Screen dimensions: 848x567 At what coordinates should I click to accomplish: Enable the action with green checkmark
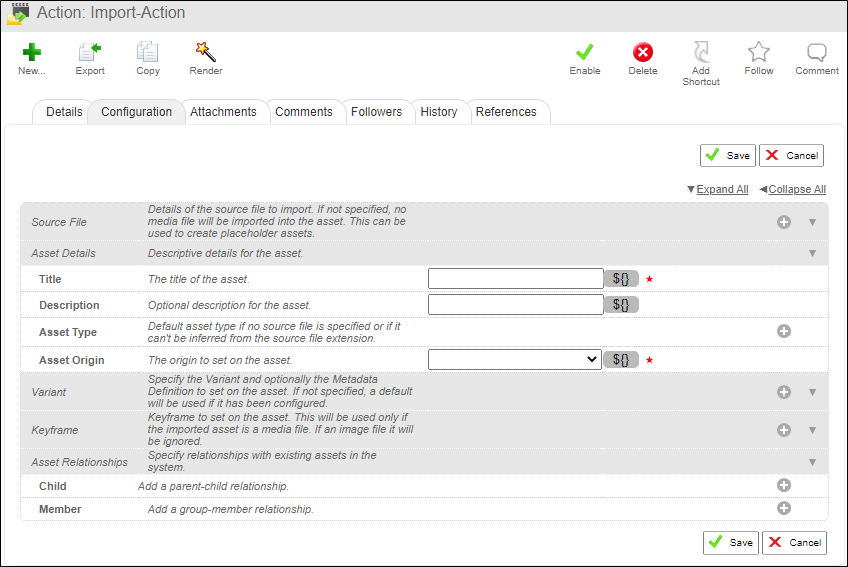coord(585,54)
